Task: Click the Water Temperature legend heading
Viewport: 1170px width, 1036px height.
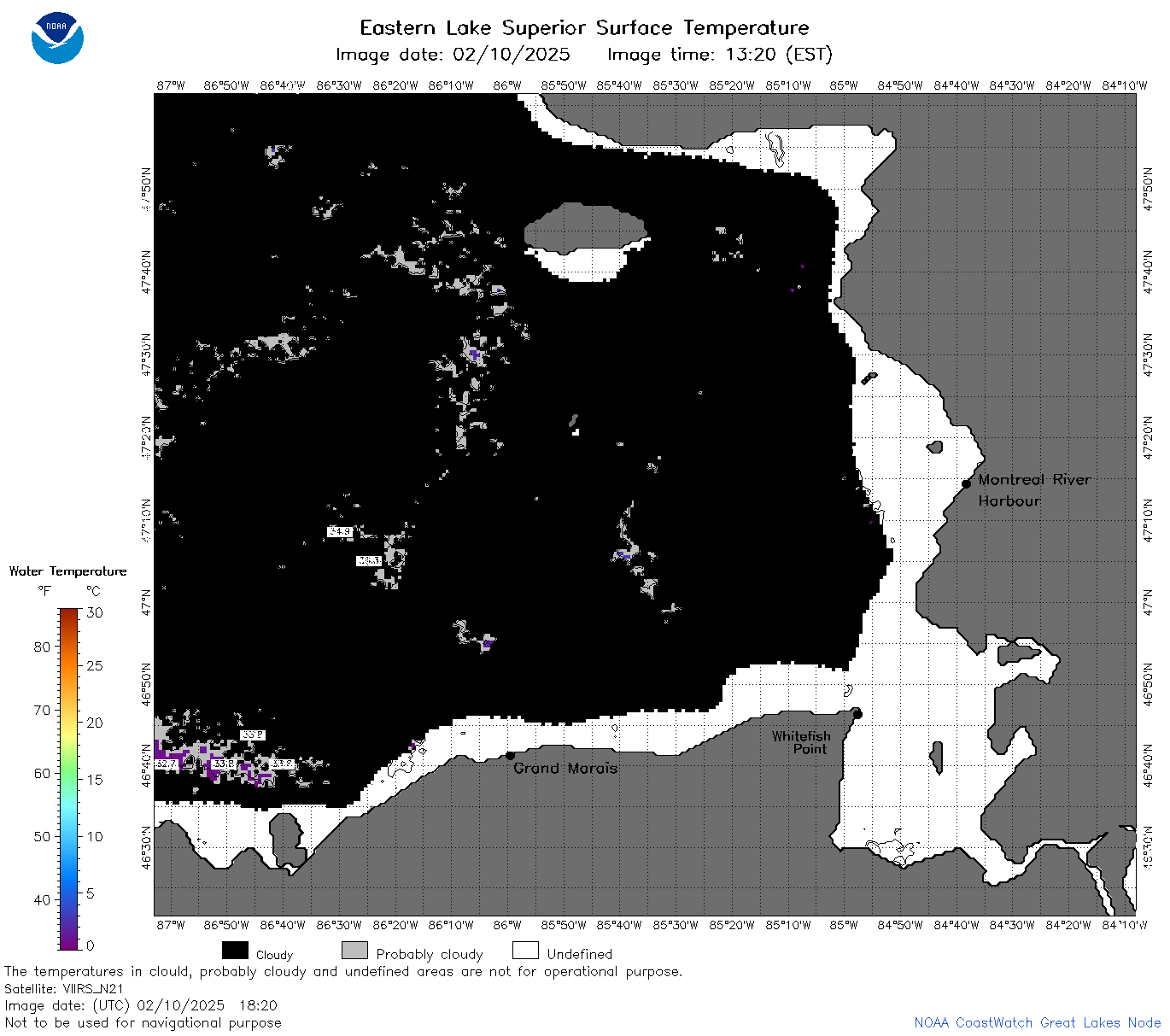Action: tap(67, 571)
